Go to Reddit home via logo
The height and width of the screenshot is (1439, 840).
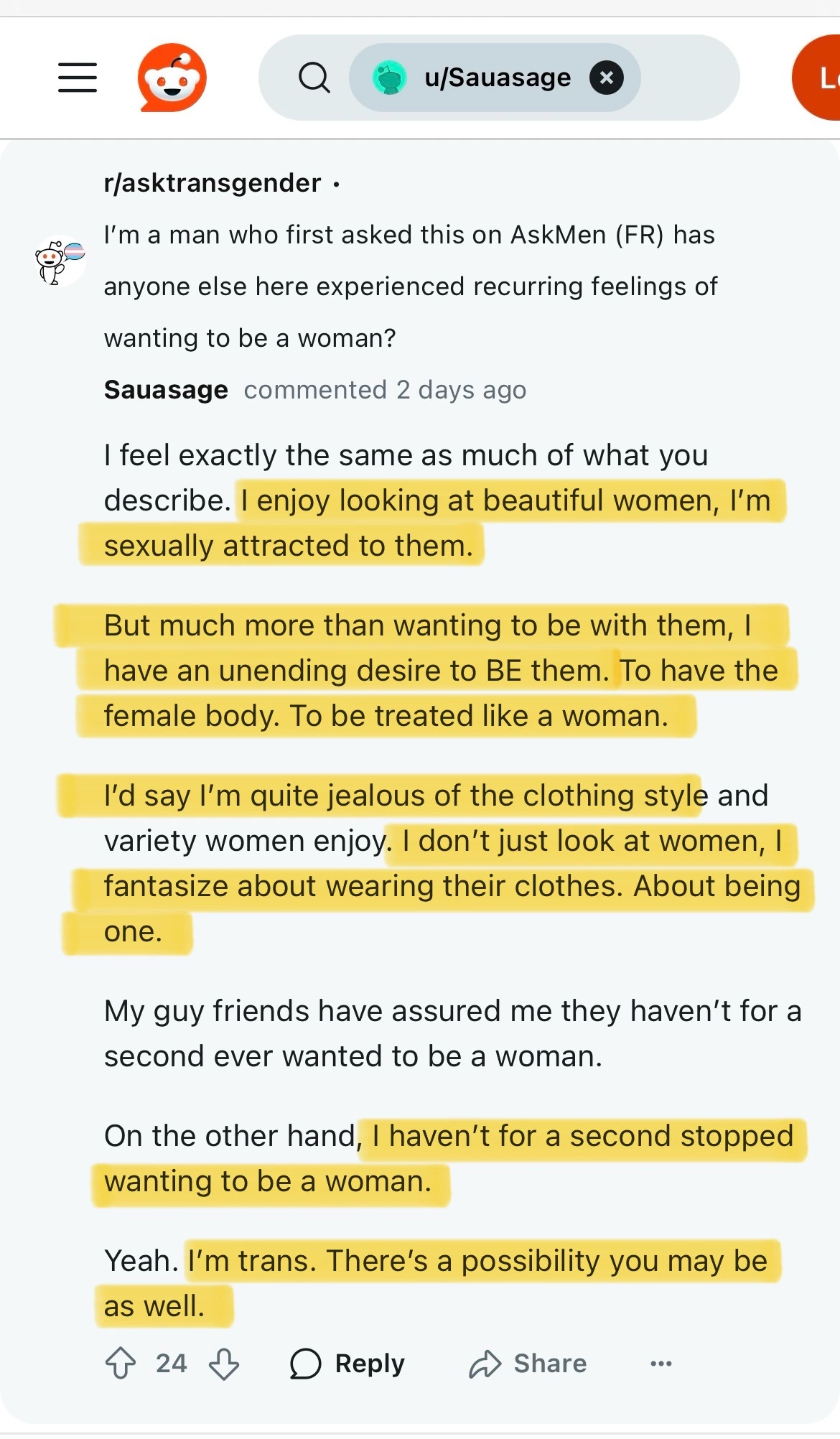pos(172,78)
